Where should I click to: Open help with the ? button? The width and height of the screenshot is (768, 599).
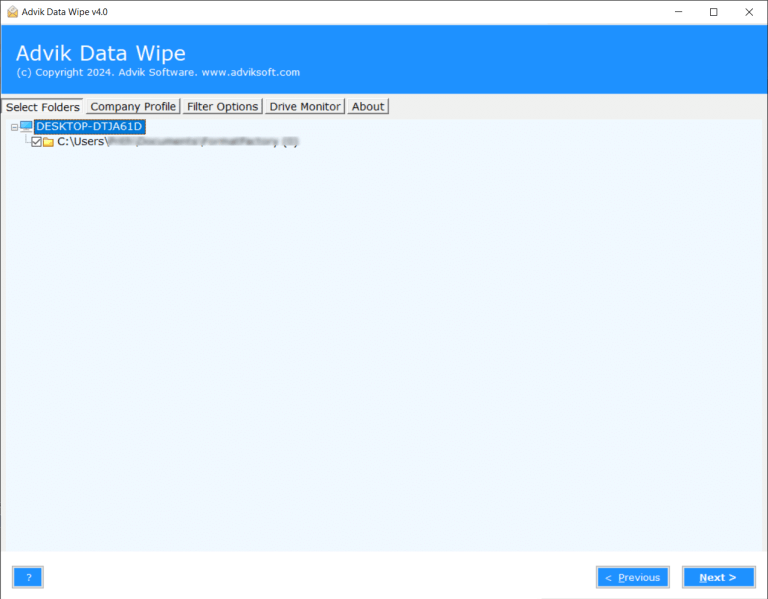[28, 577]
